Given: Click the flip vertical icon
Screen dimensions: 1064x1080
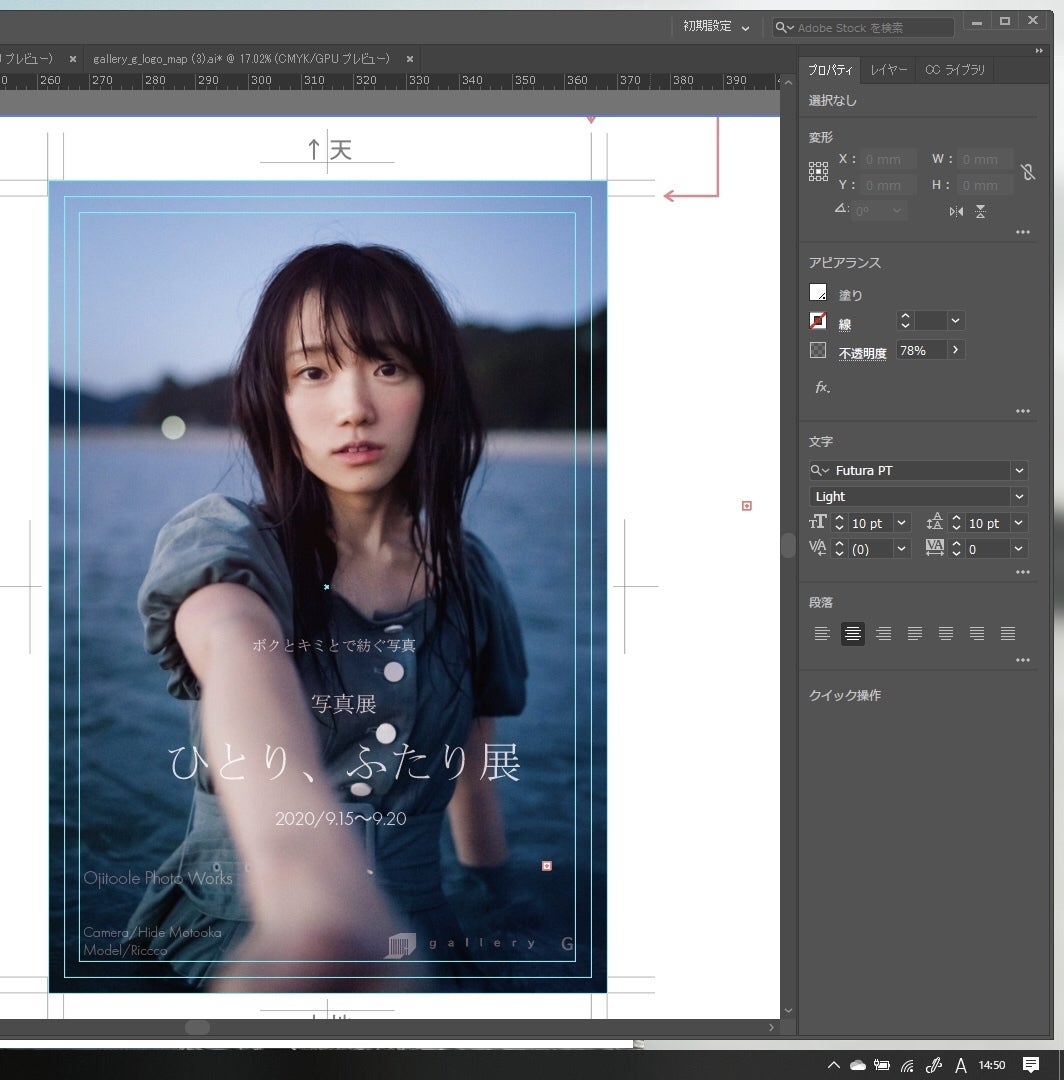Looking at the screenshot, I should point(980,211).
